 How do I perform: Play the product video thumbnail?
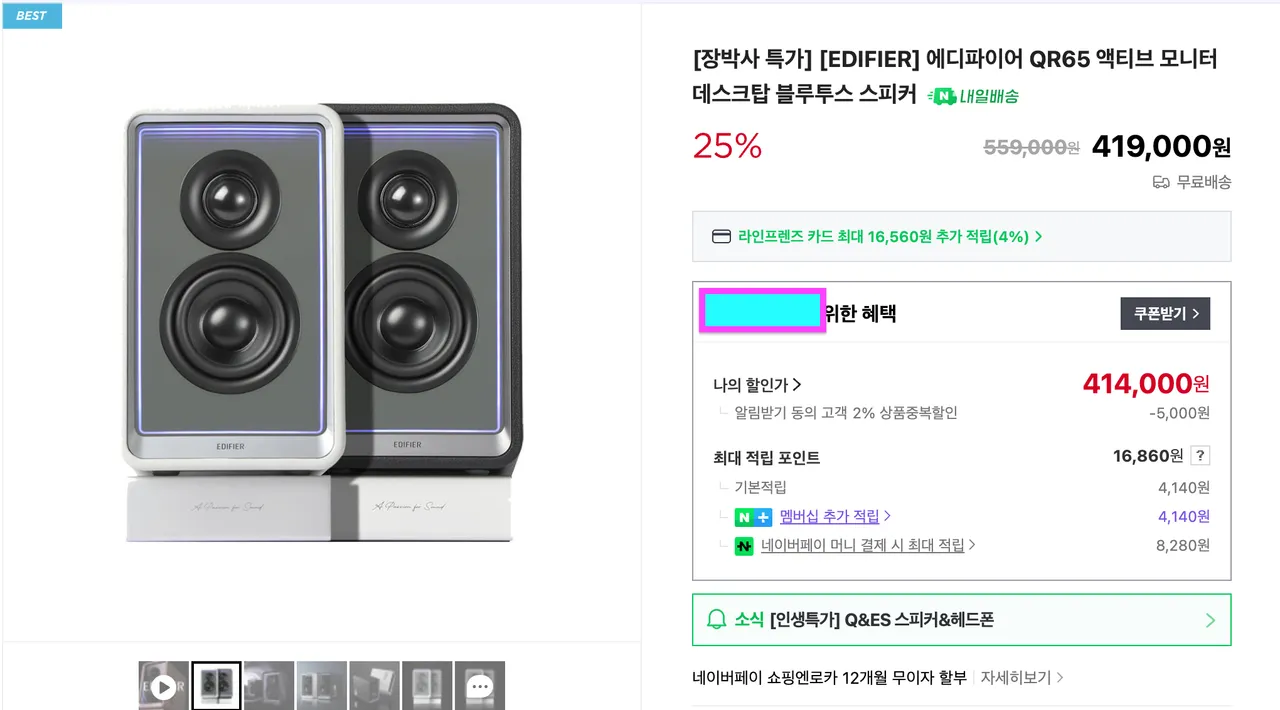(164, 686)
